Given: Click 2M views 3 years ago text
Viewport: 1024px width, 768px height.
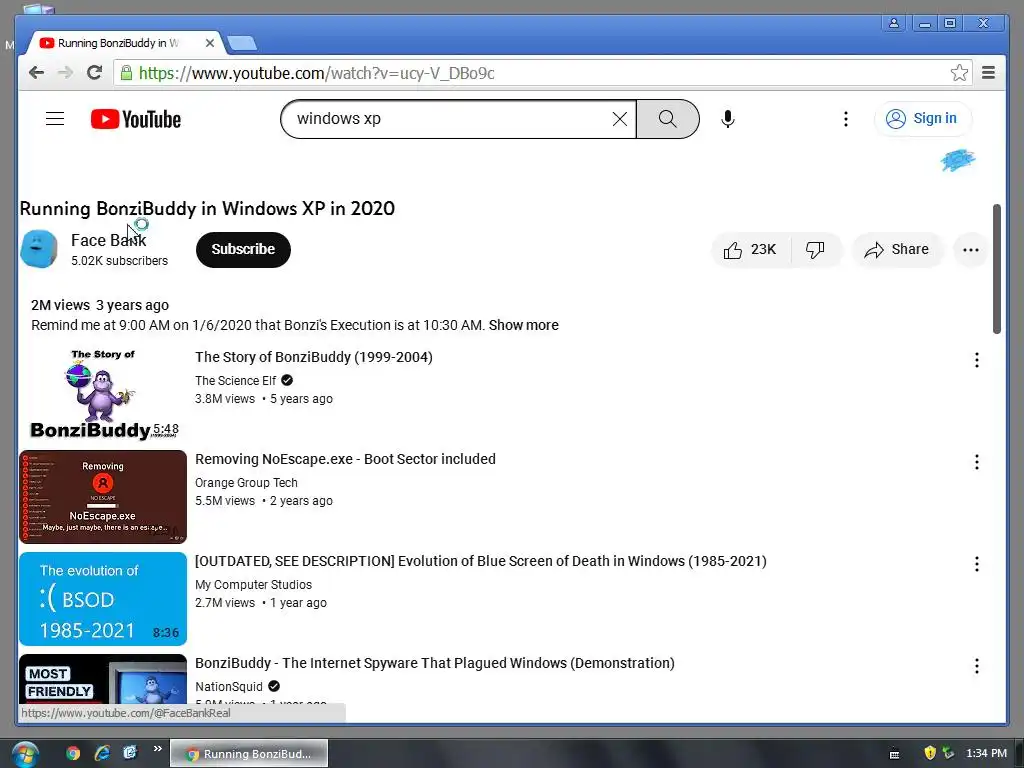Looking at the screenshot, I should click(x=100, y=305).
